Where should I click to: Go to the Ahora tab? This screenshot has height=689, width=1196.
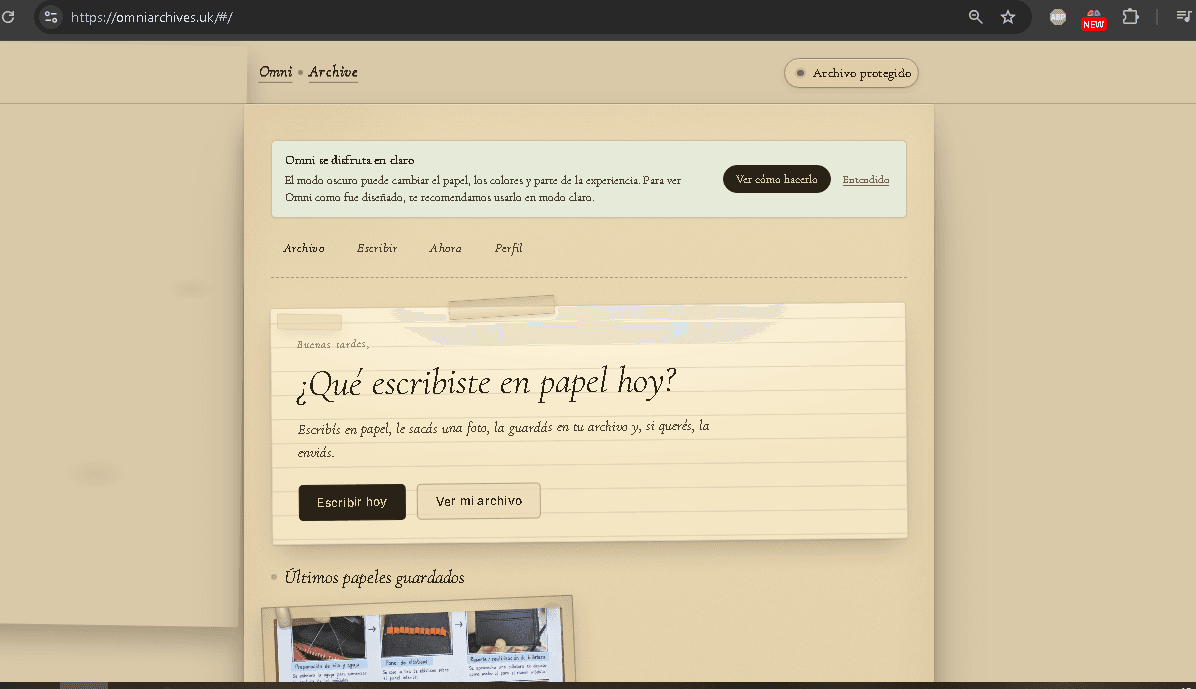coord(445,248)
